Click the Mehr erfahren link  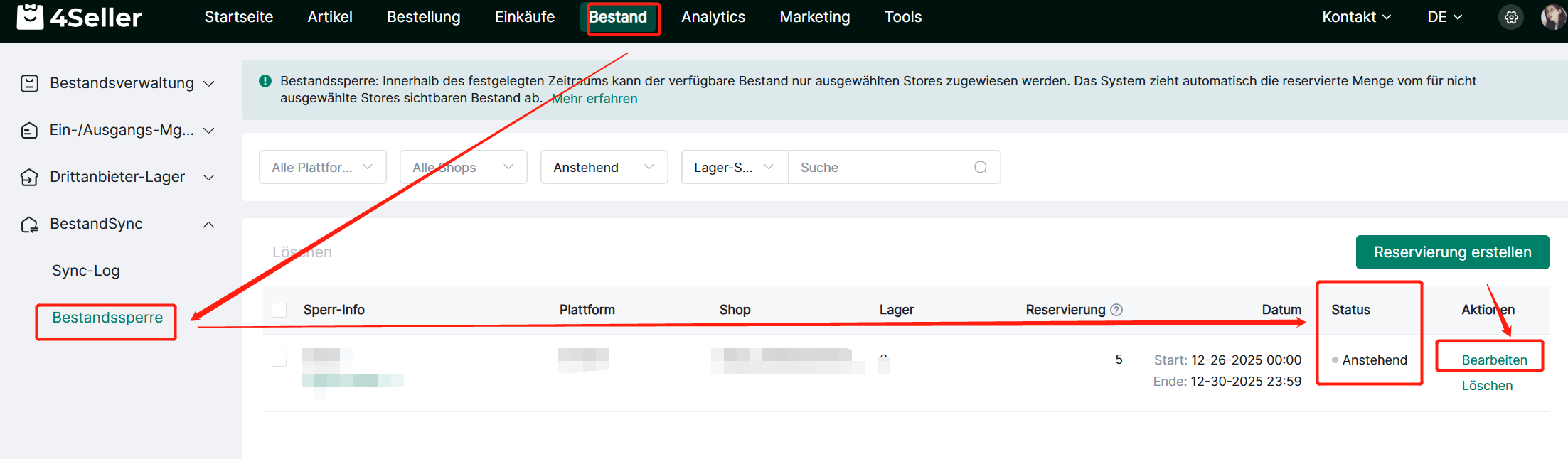(594, 99)
